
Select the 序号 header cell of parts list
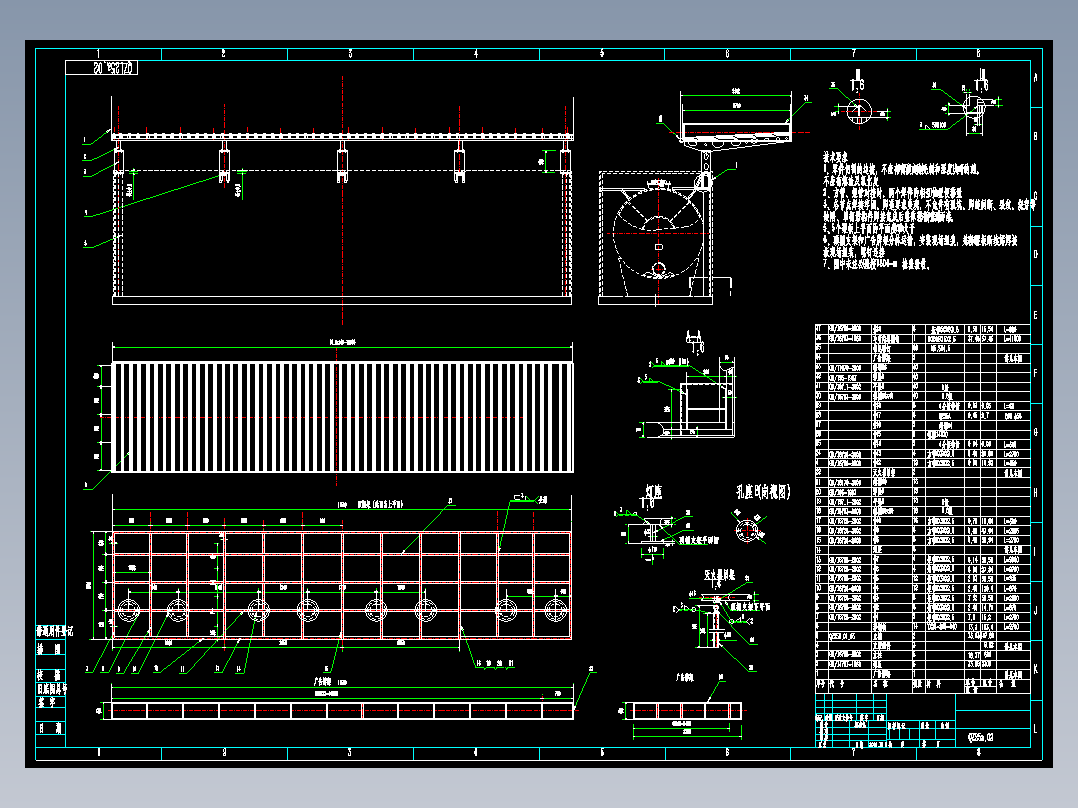tap(821, 684)
